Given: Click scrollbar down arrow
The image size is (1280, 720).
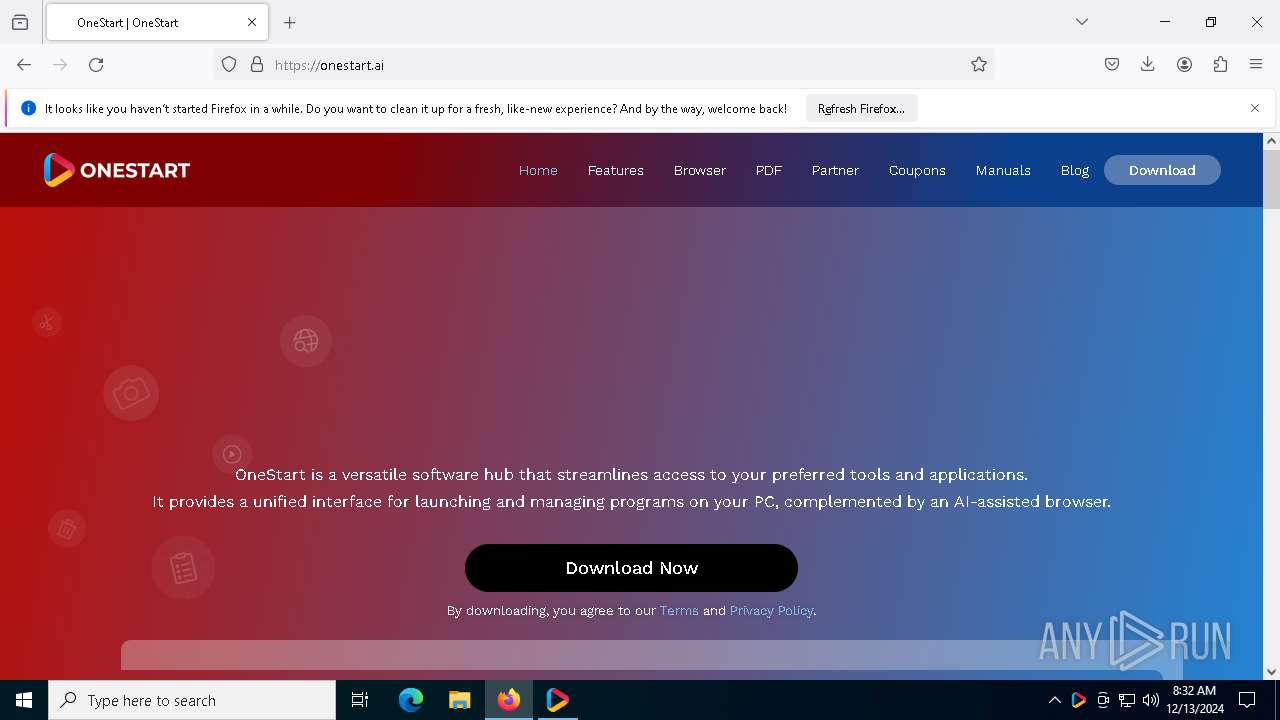Looking at the screenshot, I should pos(1271,672).
